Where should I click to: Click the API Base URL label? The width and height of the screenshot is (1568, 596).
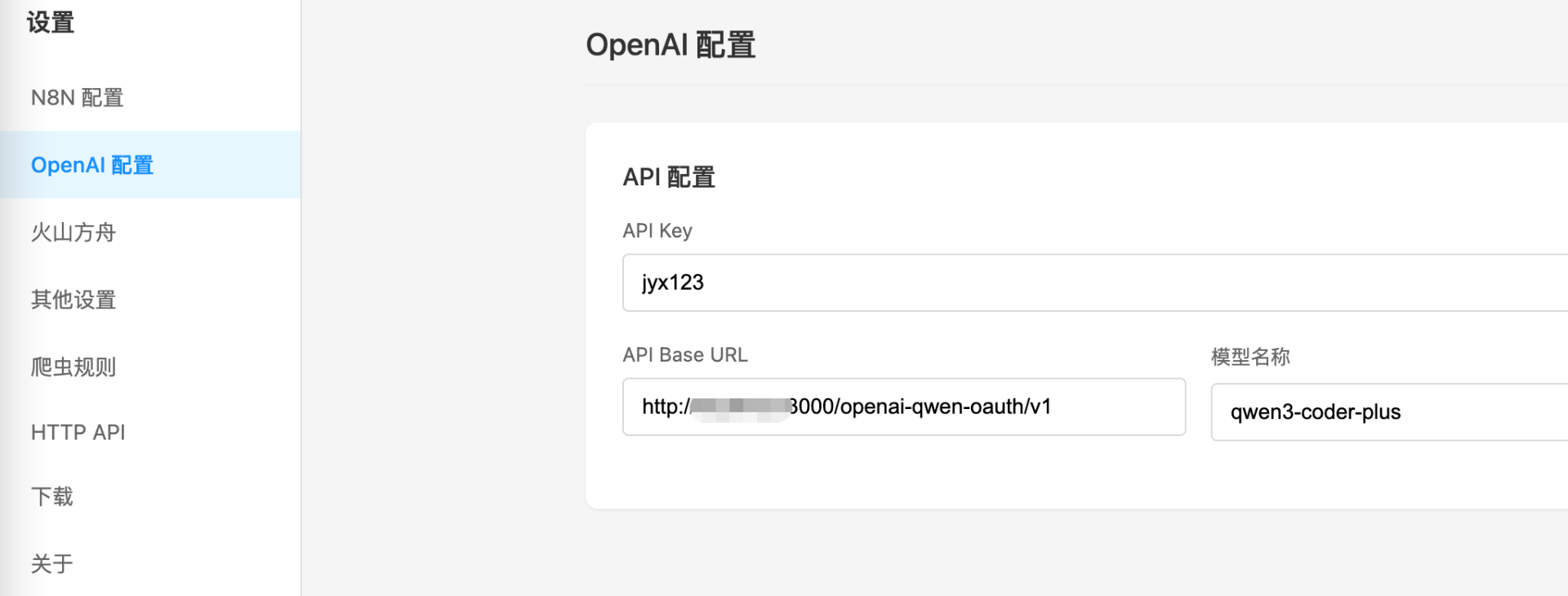(685, 355)
